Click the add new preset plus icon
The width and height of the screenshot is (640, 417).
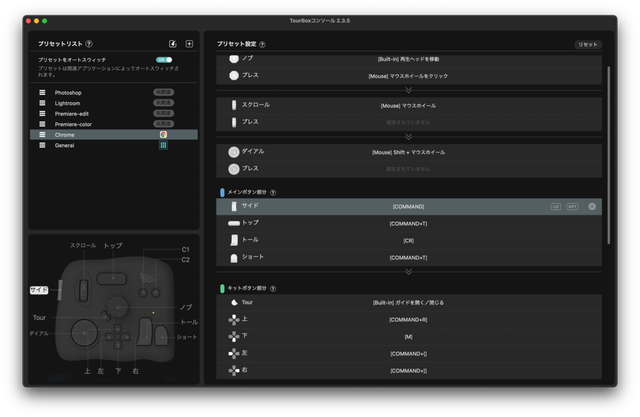pos(189,44)
